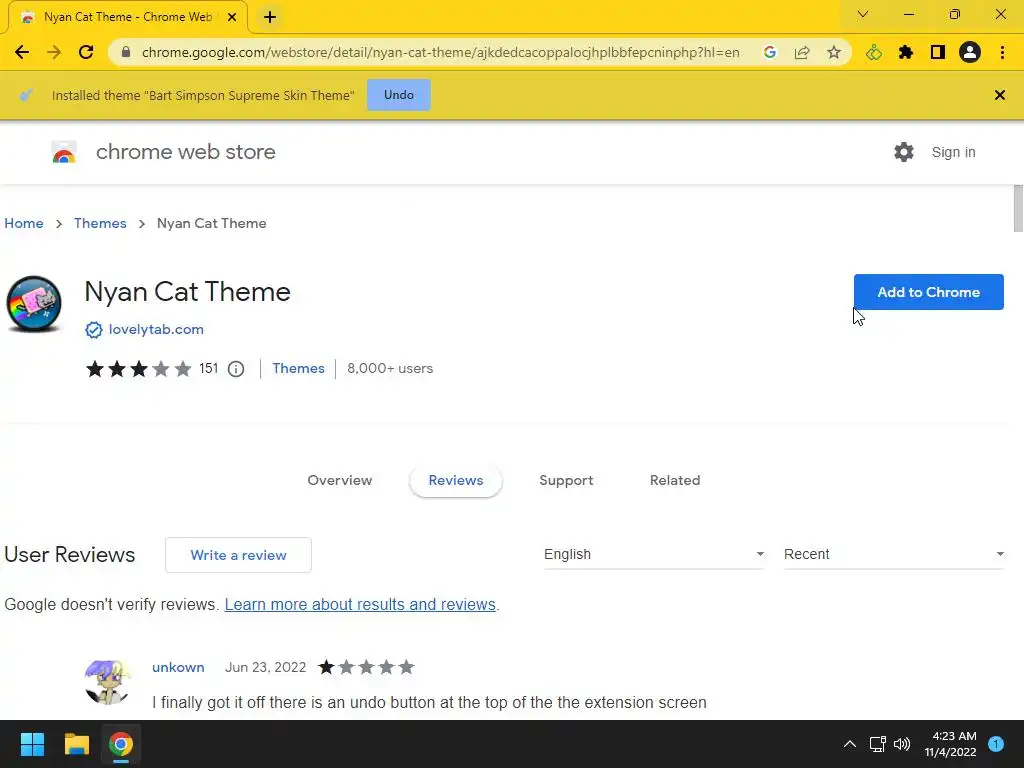Click the forward navigation arrow
1024x768 pixels.
(54, 52)
